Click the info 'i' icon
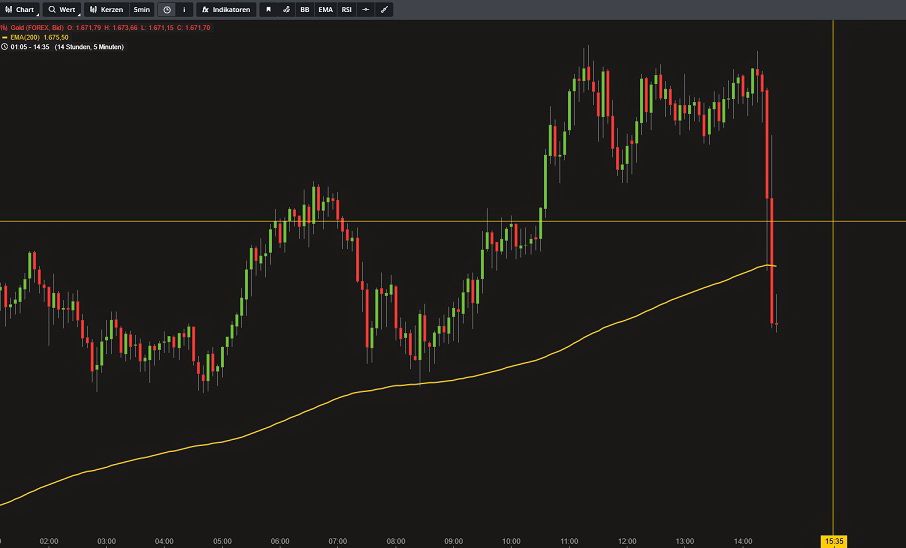This screenshot has width=906, height=548. [x=183, y=9]
